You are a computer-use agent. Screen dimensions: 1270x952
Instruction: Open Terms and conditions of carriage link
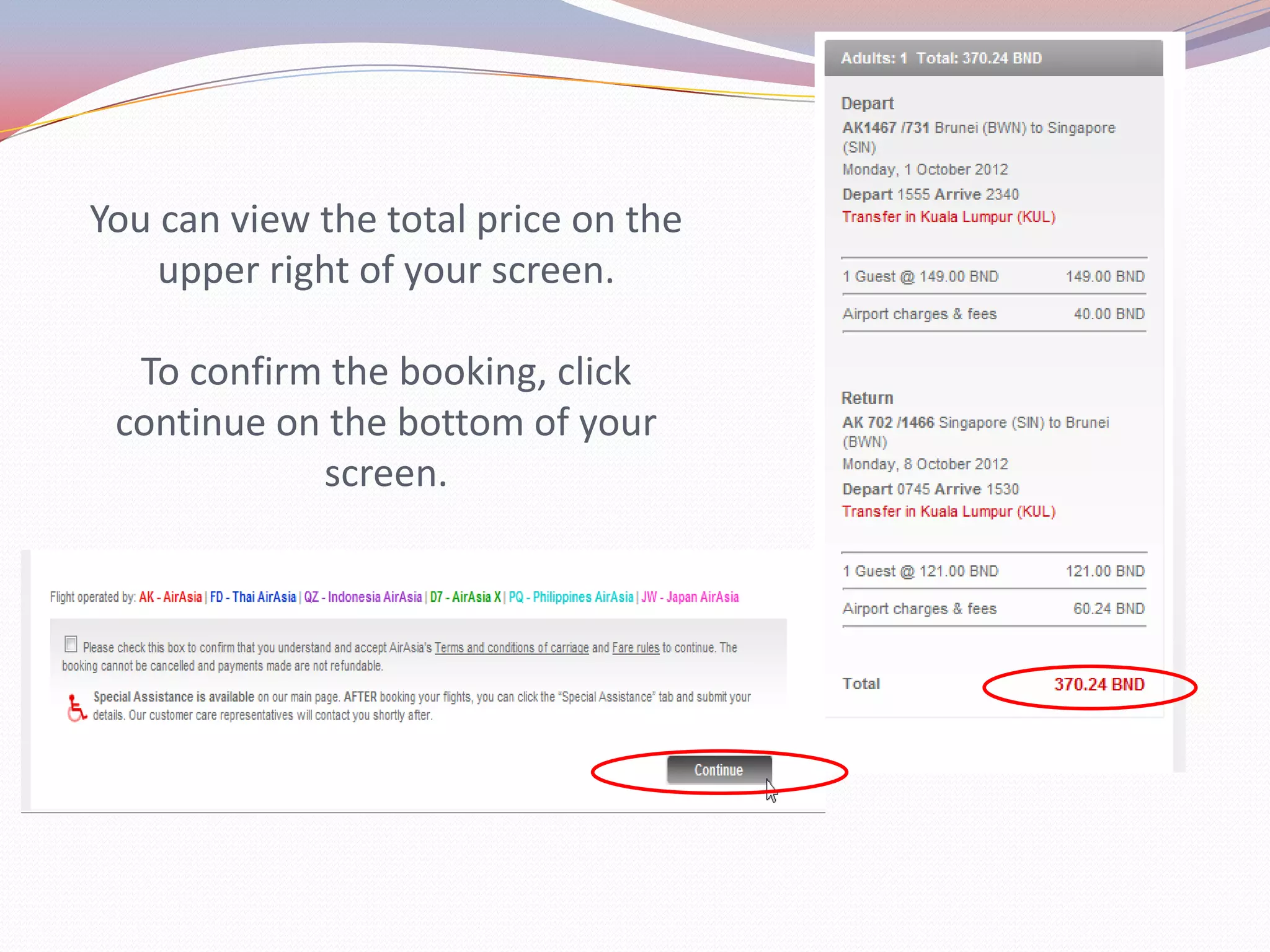click(x=512, y=648)
